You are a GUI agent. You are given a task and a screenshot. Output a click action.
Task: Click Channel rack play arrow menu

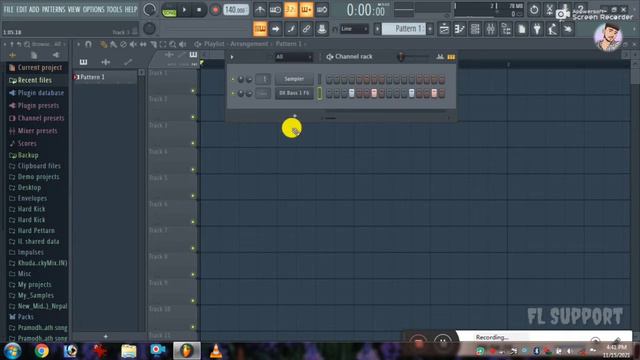pos(232,57)
